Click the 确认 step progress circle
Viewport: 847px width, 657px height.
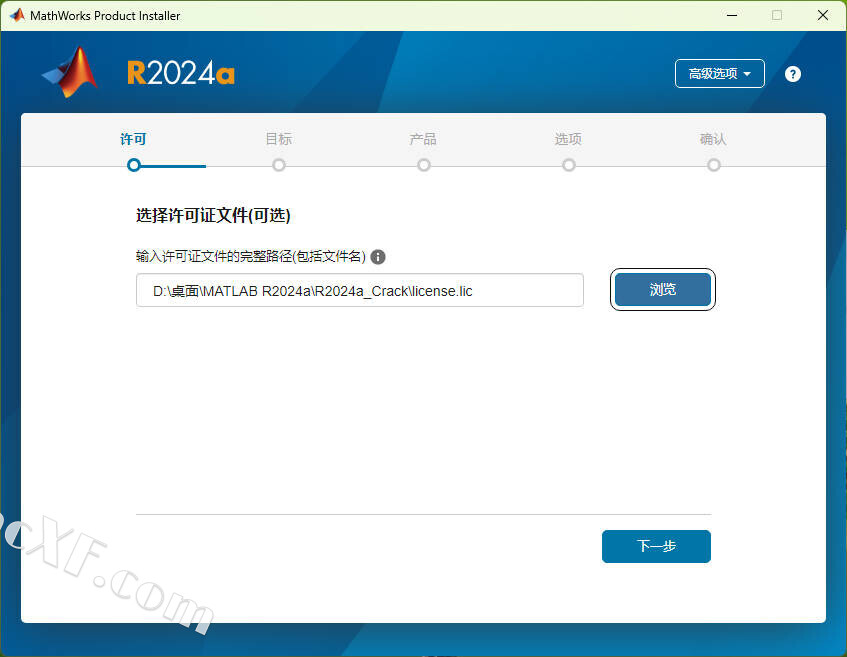(x=714, y=165)
